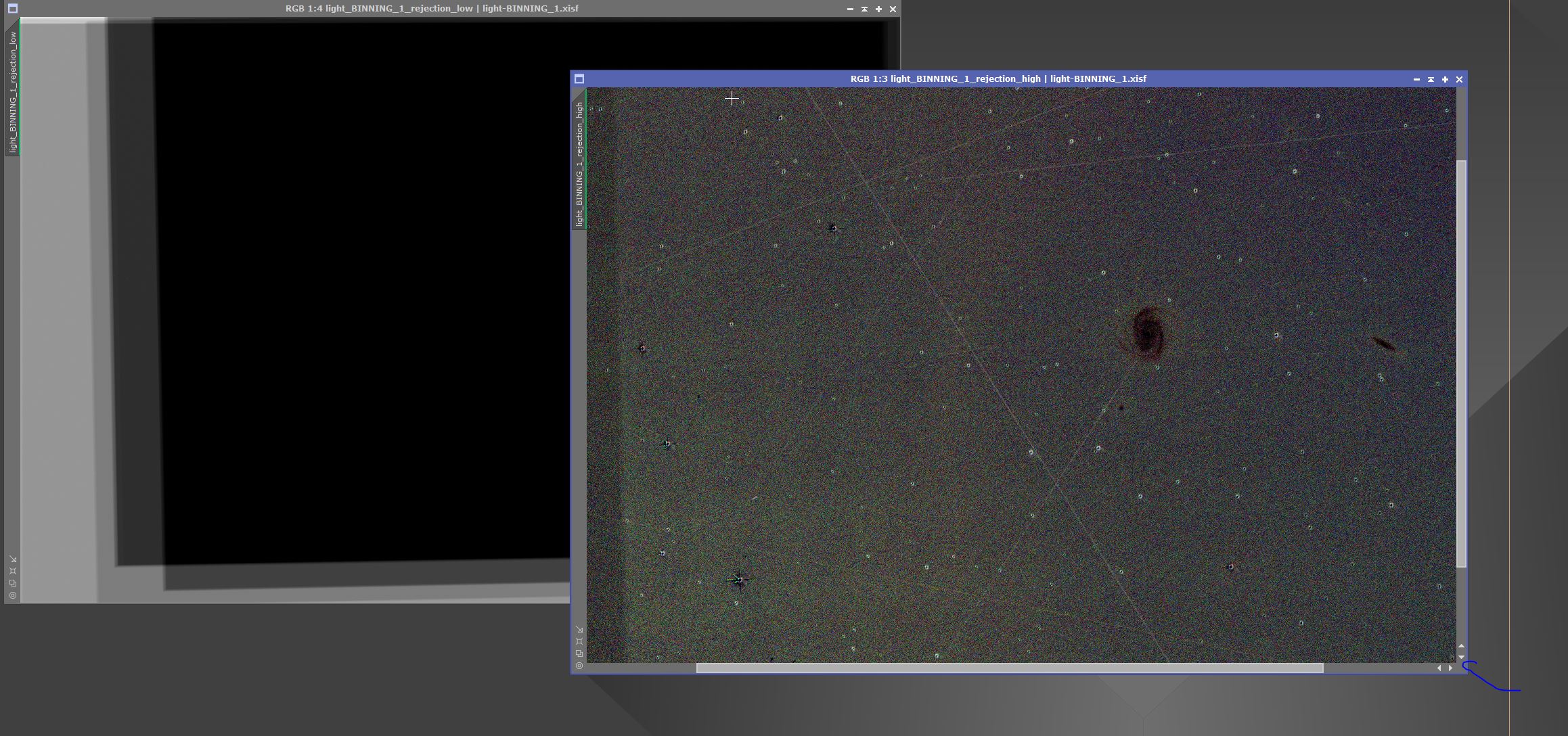
Task: Click the rejection_high window title bar text
Action: tap(998, 79)
